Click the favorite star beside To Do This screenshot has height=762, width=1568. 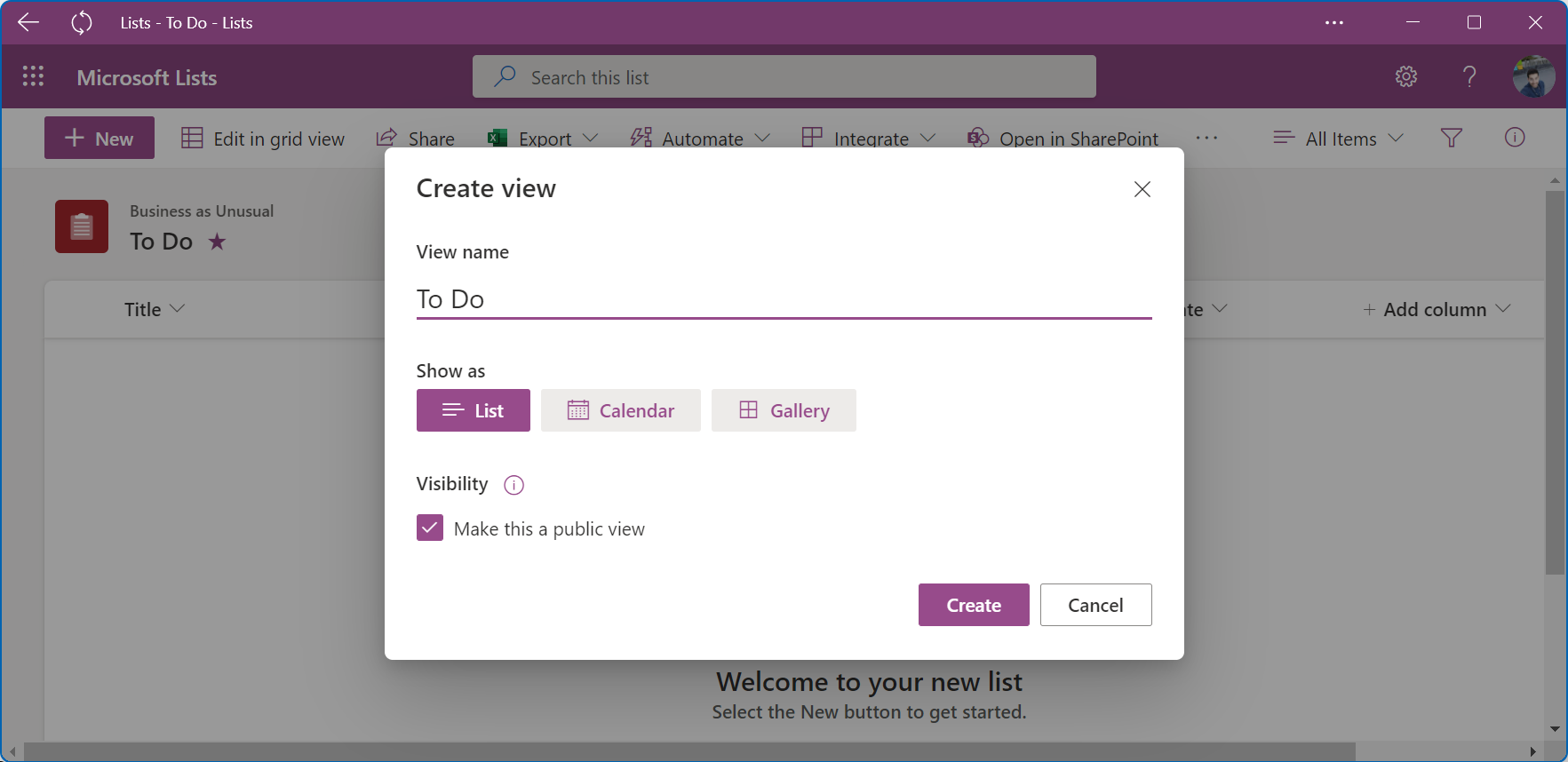[217, 242]
